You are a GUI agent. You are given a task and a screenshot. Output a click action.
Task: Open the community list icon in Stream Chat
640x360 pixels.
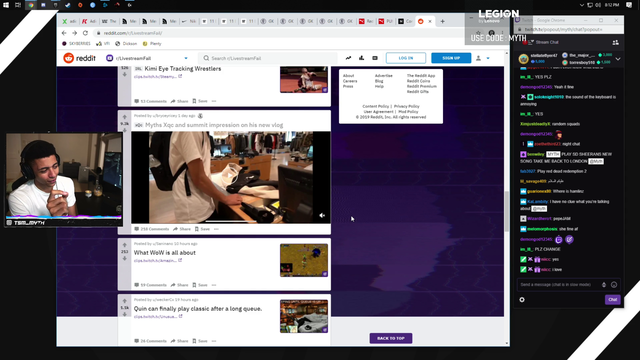[x=616, y=42]
